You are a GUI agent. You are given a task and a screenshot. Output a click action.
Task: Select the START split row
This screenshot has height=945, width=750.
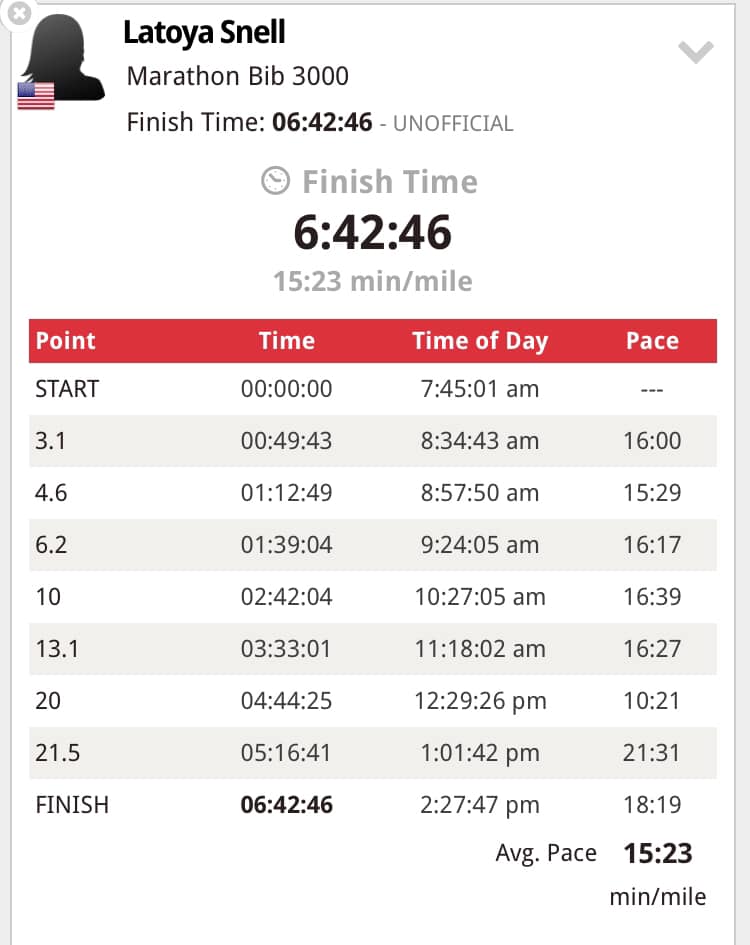tap(373, 389)
